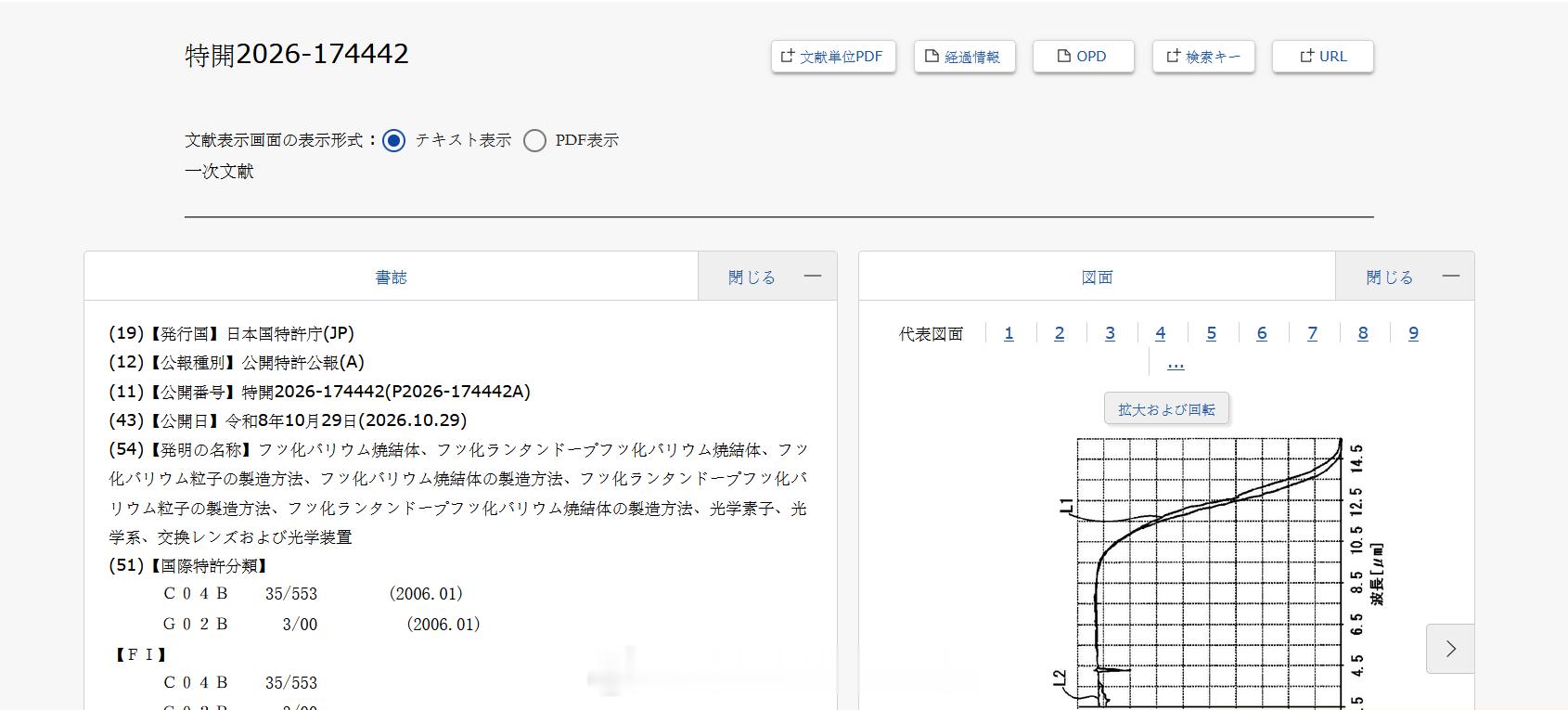The image size is (1568, 710).
Task: Open drawing link 9
Action: point(1413,333)
